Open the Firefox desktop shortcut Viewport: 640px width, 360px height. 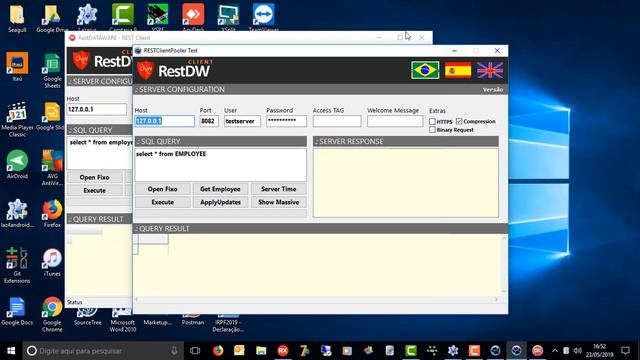52,213
